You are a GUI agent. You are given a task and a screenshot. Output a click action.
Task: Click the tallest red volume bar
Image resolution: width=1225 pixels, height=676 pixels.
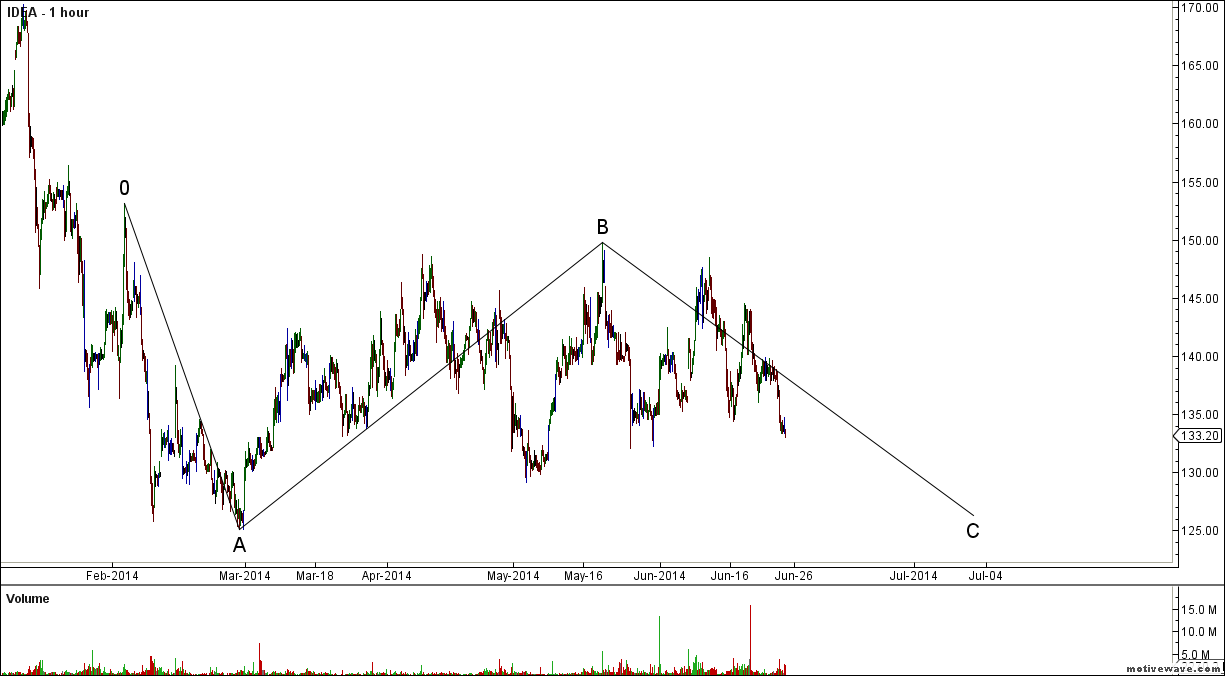tap(750, 638)
